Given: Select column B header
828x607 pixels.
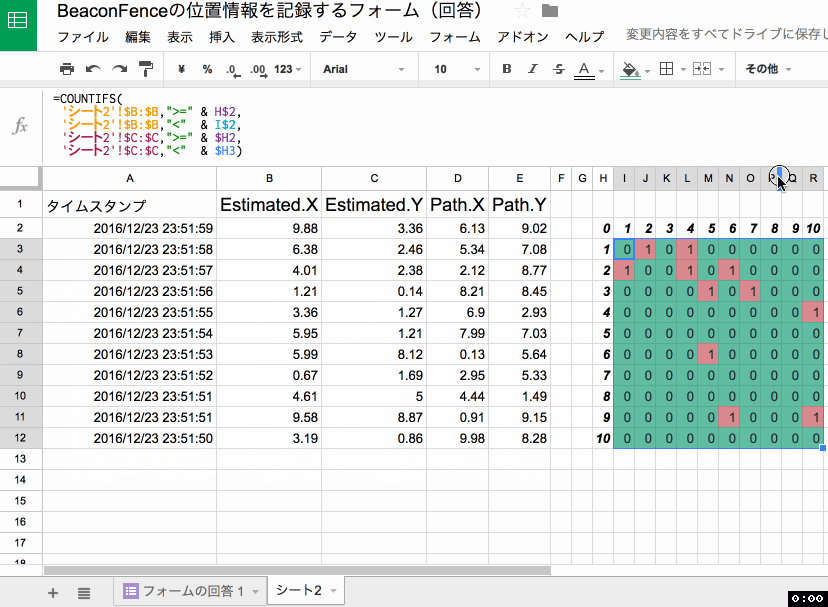Looking at the screenshot, I should tap(269, 179).
